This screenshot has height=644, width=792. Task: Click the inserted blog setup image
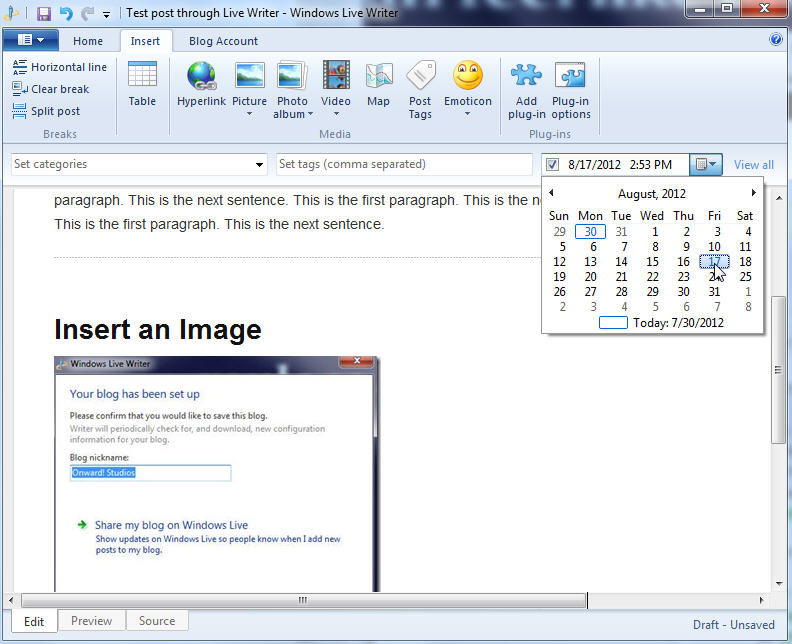[x=216, y=474]
